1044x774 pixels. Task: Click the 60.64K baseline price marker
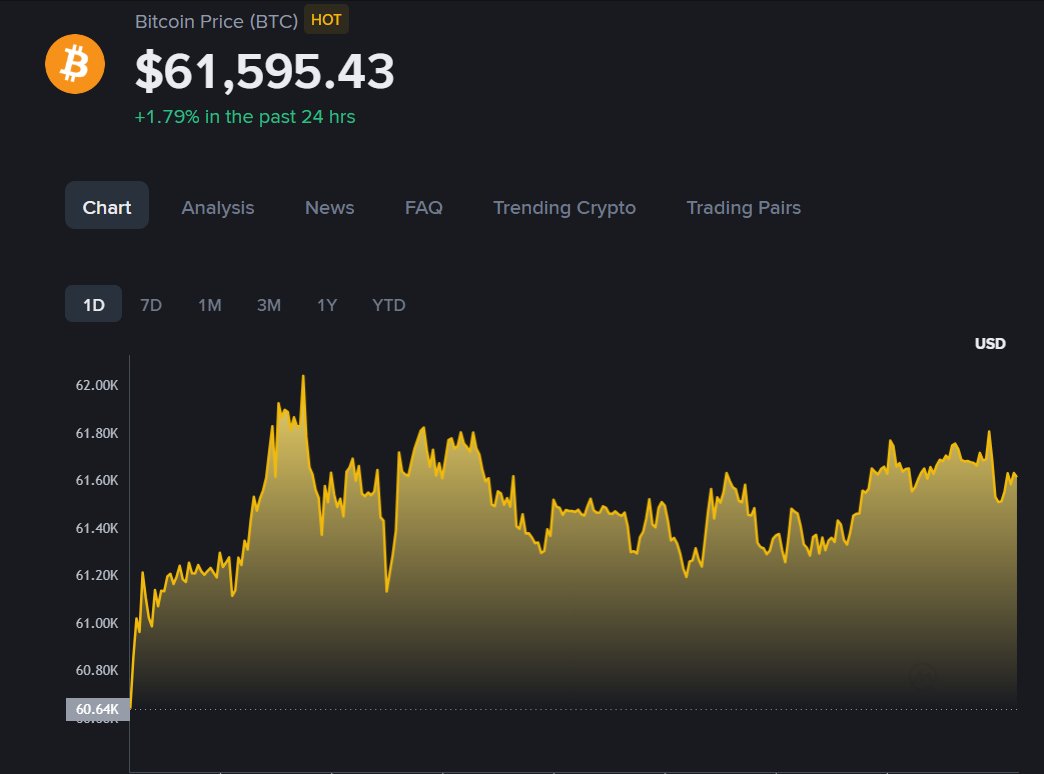(x=97, y=709)
